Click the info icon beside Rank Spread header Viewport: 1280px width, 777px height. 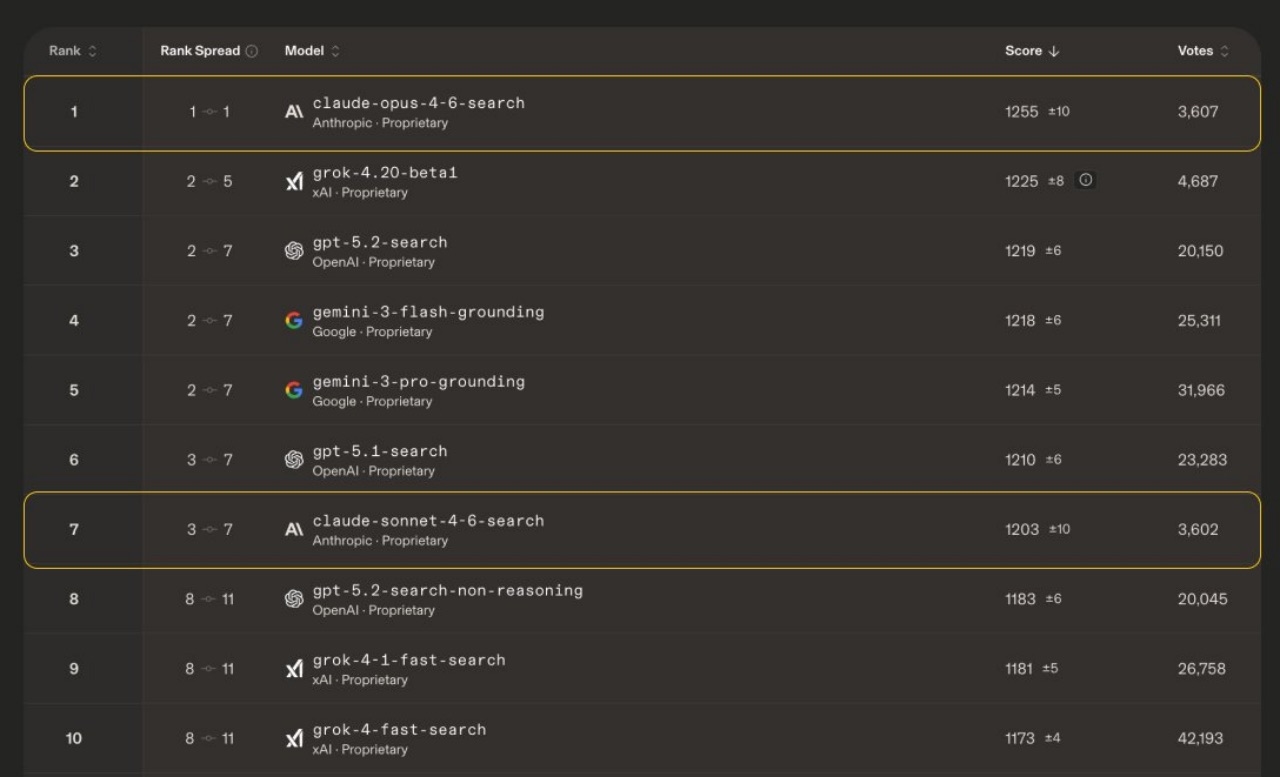252,51
